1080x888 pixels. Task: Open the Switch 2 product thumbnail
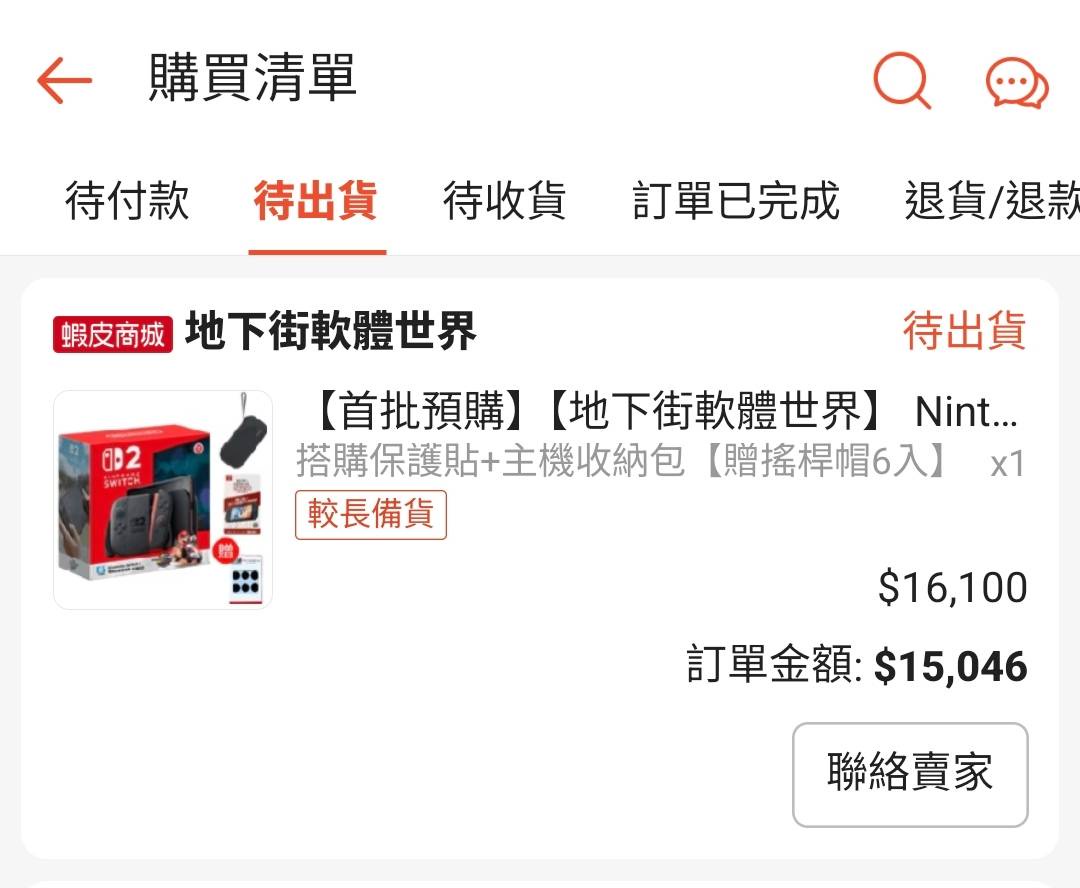point(163,499)
